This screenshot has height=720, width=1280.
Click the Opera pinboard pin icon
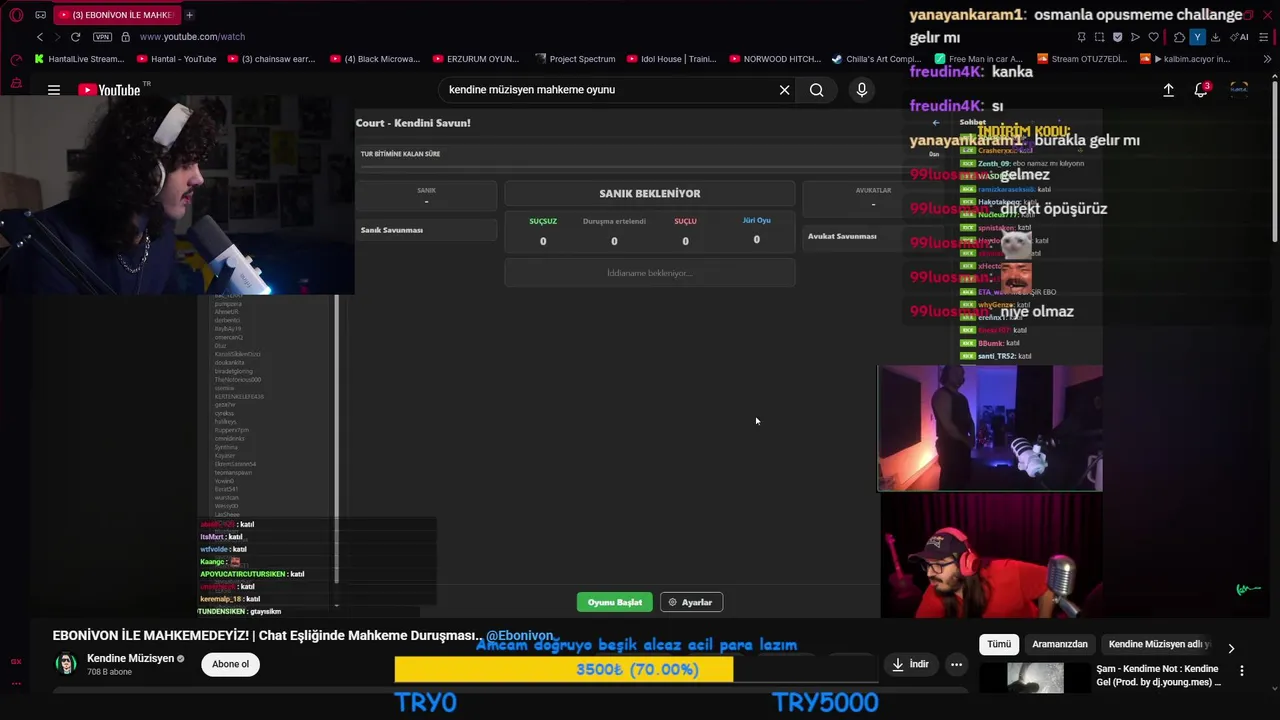[1081, 37]
